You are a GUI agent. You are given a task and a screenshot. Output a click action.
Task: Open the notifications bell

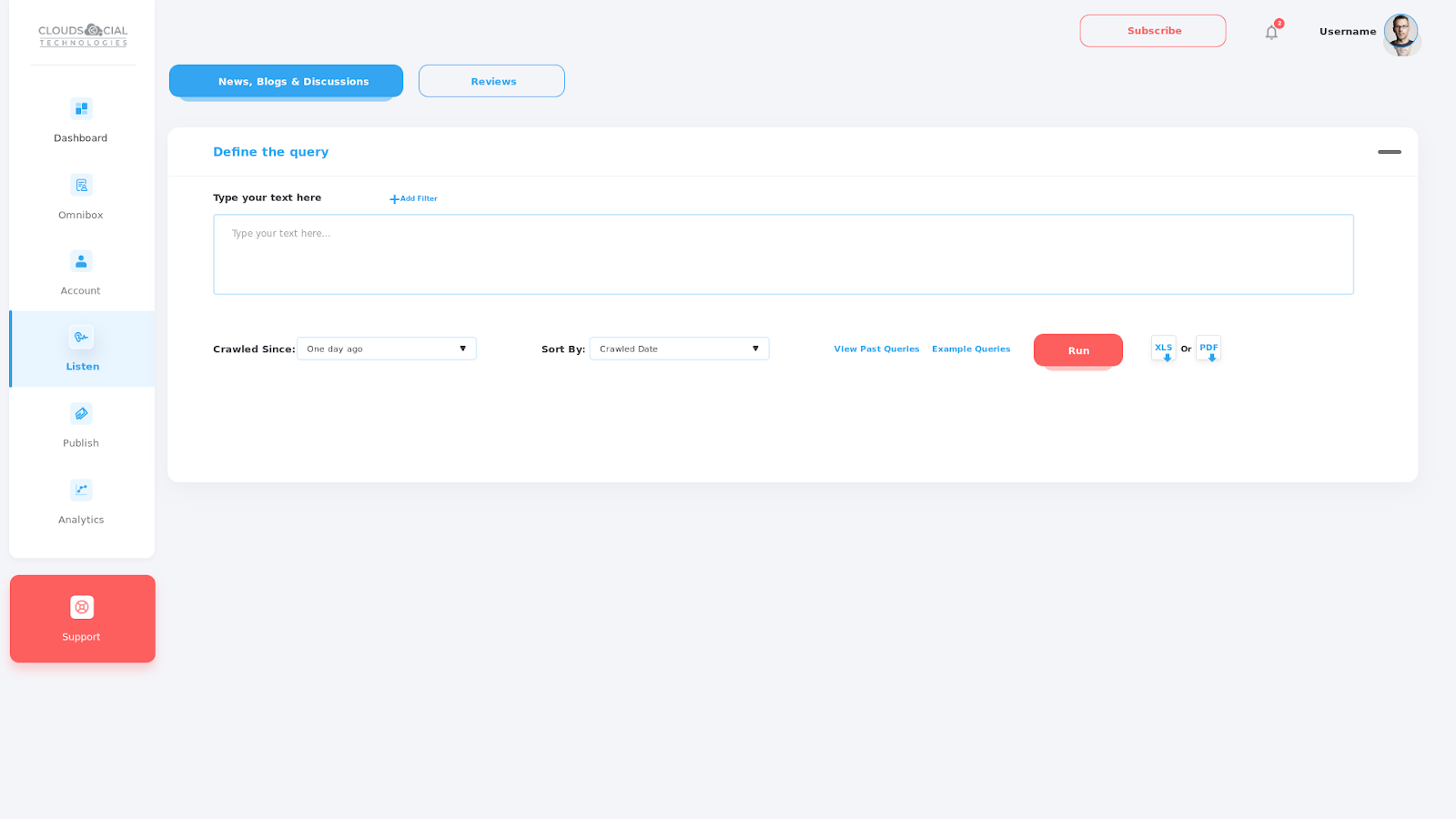(1271, 33)
